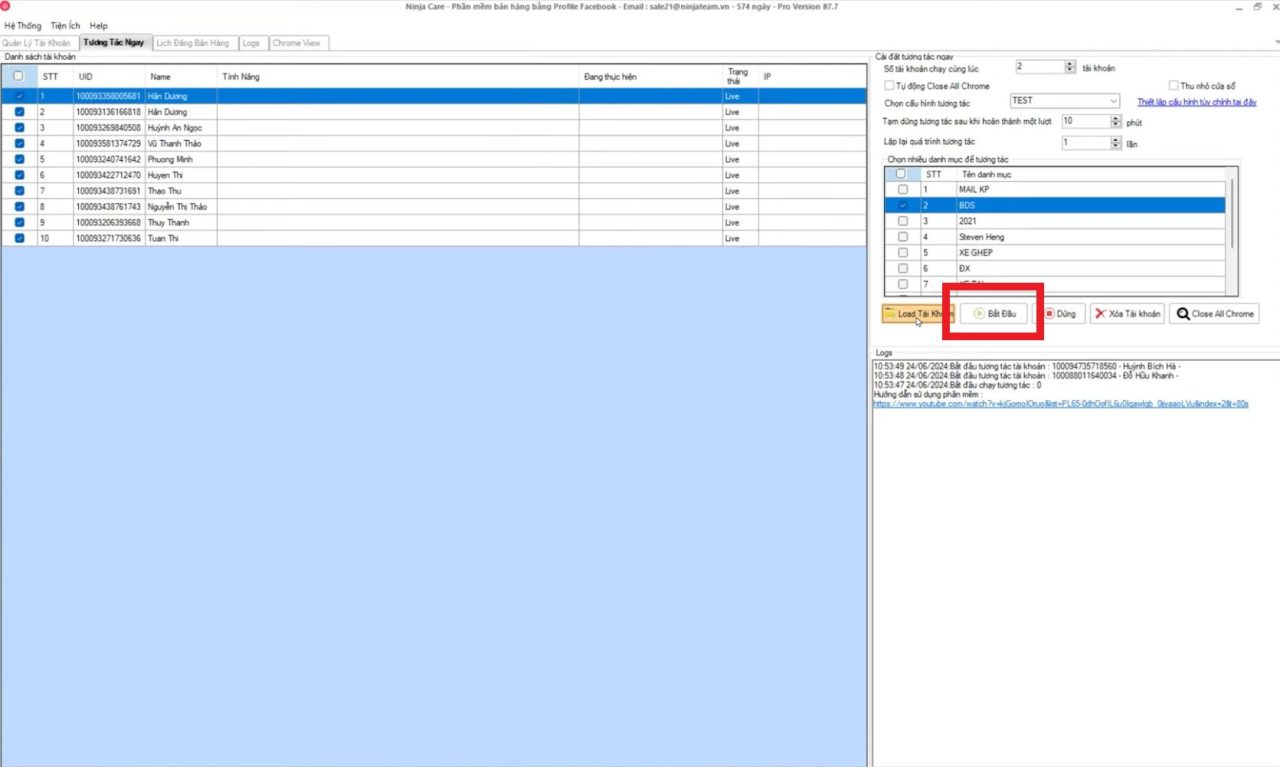1280x767 pixels.
Task: Check the ĐX category checkbox
Action: [903, 269]
